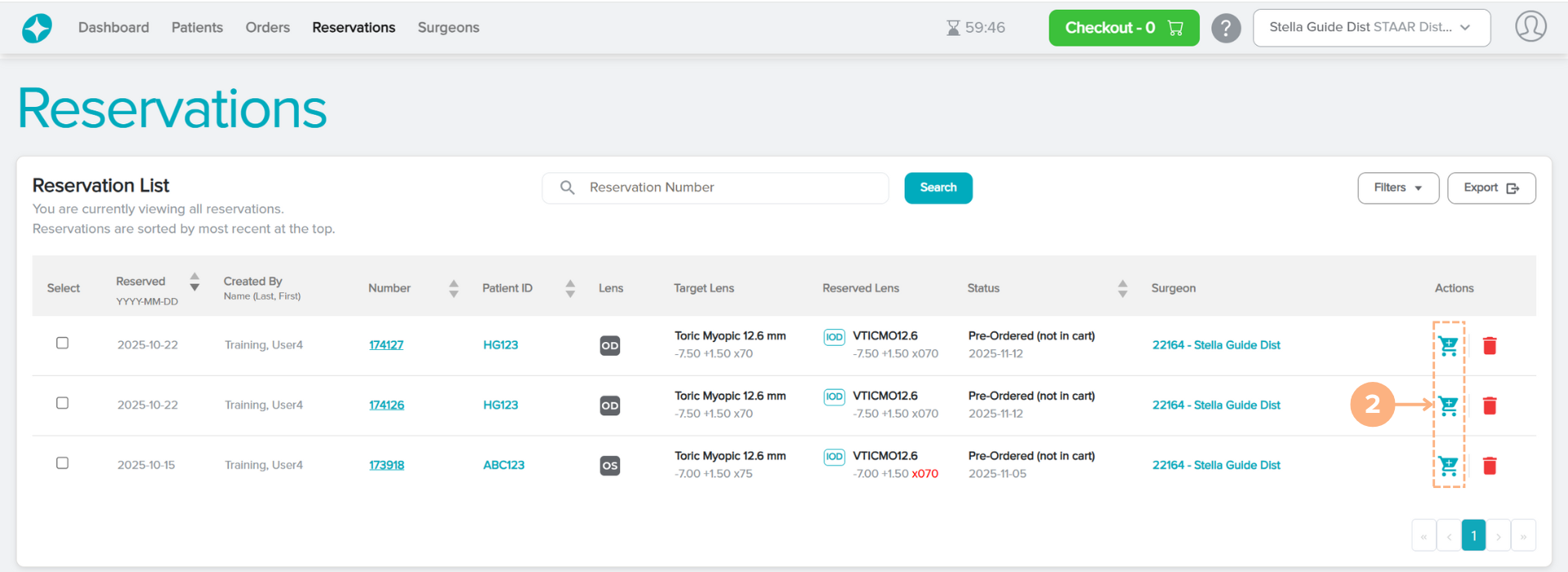Click the Stella star logo icon
1568x572 pixels.
click(x=37, y=29)
